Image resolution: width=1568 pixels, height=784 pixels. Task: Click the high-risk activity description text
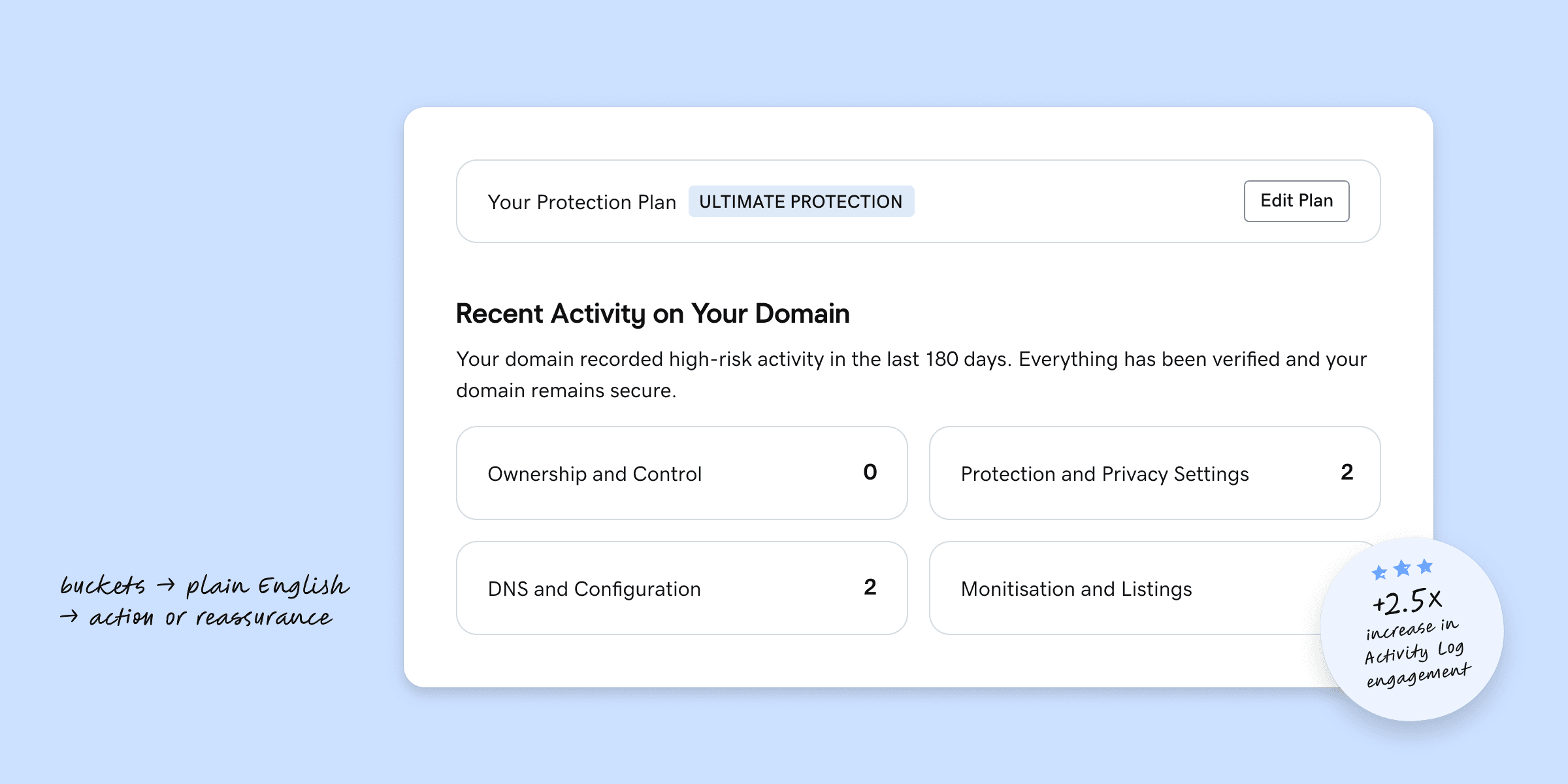coord(911,374)
